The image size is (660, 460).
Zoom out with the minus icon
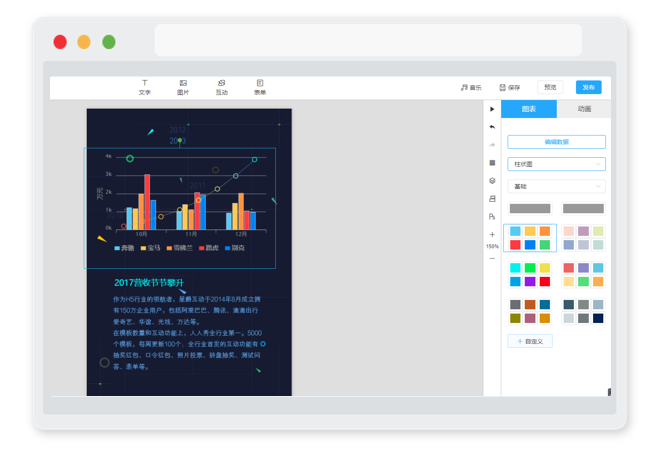492,258
